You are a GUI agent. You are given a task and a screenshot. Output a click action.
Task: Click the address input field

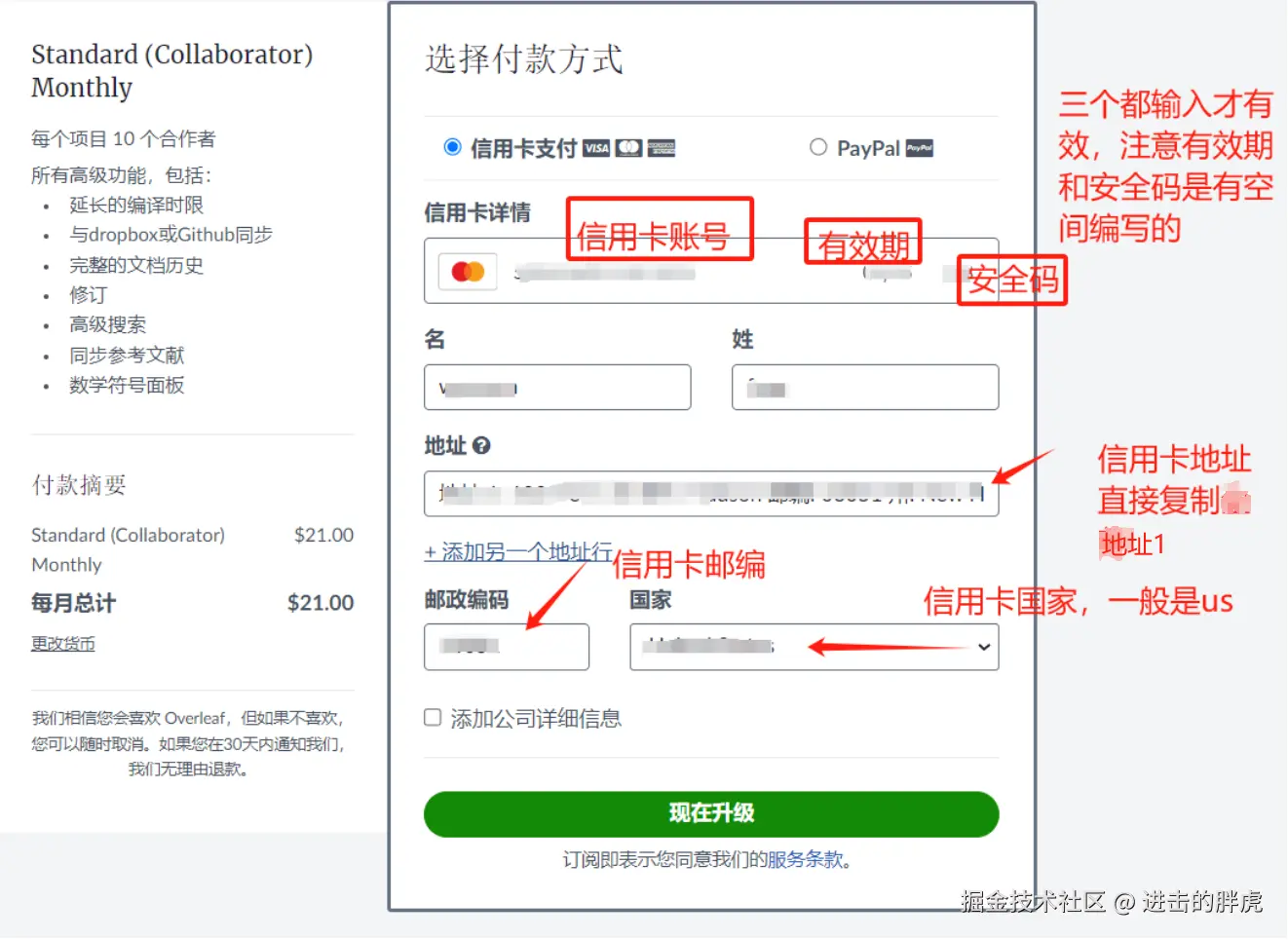pos(711,494)
